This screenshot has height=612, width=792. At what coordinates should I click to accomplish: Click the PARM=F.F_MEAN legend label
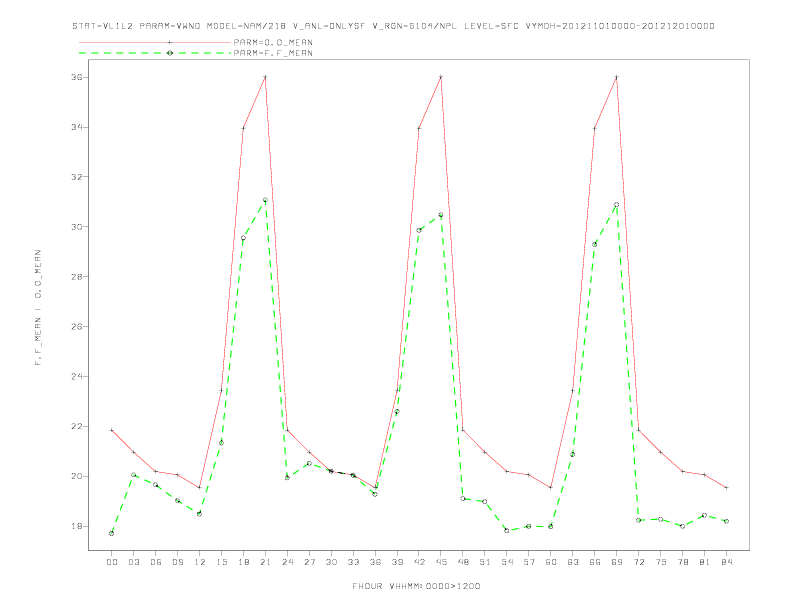pyautogui.click(x=273, y=53)
